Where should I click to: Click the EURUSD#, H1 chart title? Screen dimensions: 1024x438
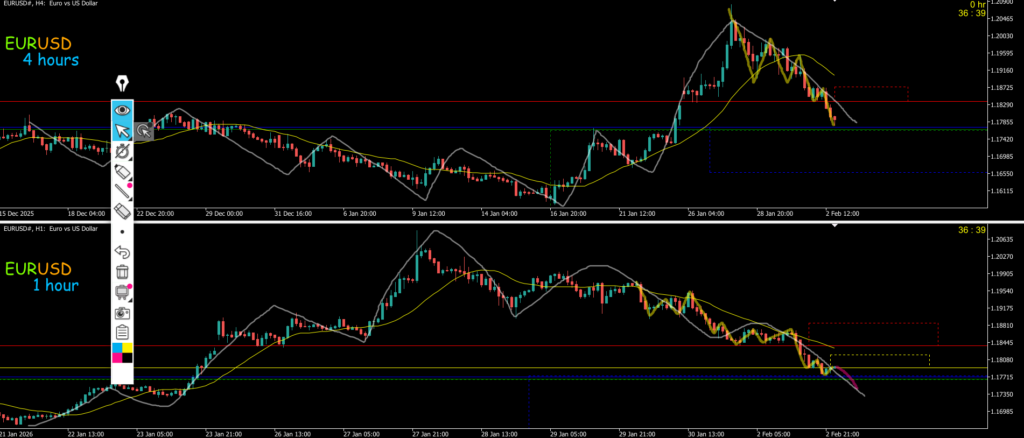[50, 229]
